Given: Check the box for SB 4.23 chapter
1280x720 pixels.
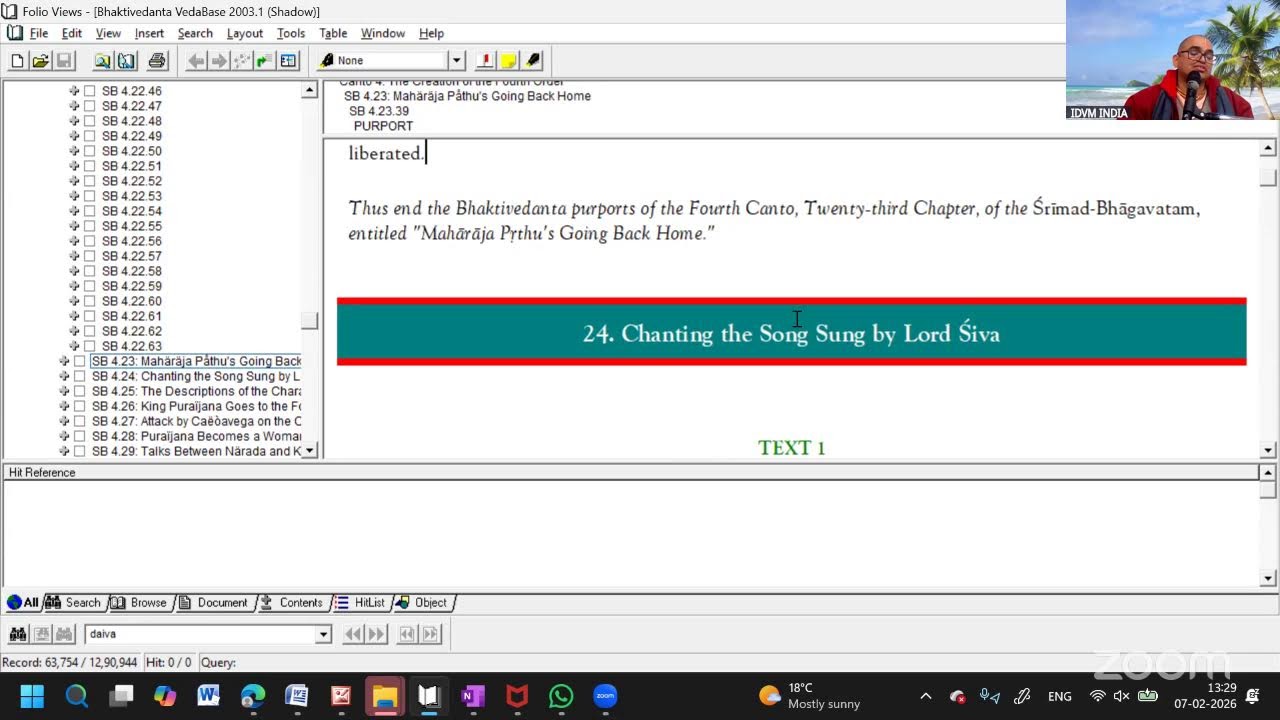Looking at the screenshot, I should click(x=79, y=361).
